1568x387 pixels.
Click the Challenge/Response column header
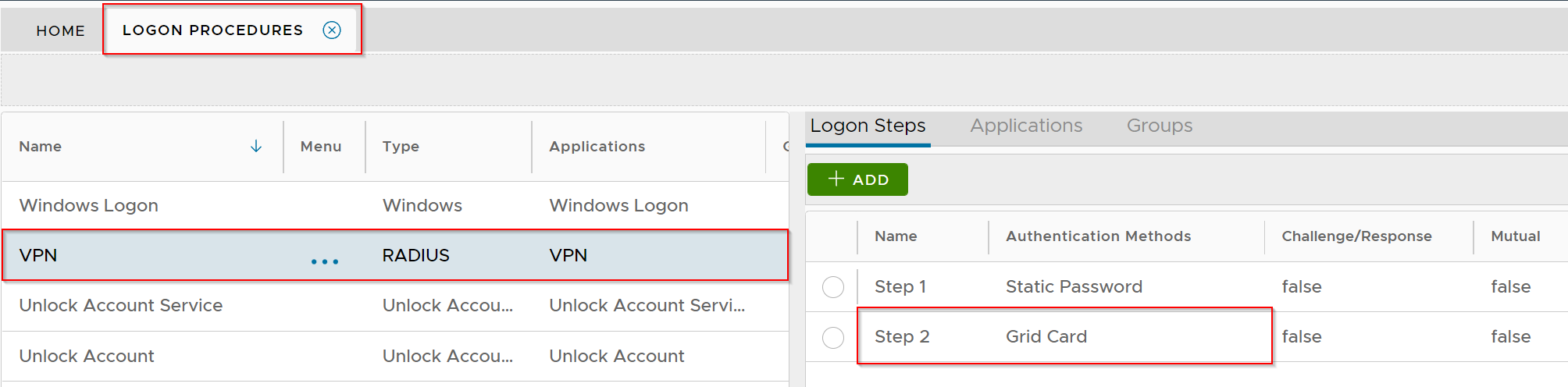1356,236
